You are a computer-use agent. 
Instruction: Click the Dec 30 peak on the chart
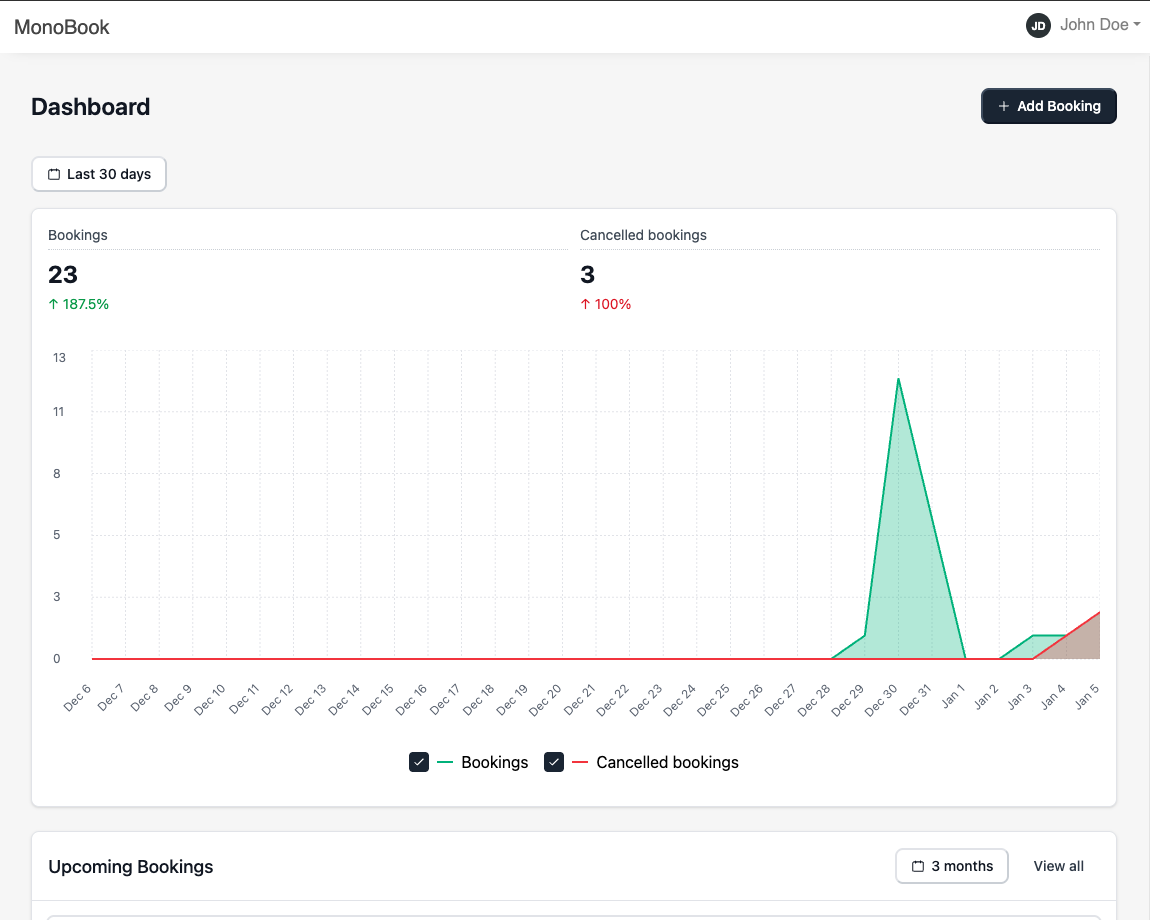coord(898,379)
